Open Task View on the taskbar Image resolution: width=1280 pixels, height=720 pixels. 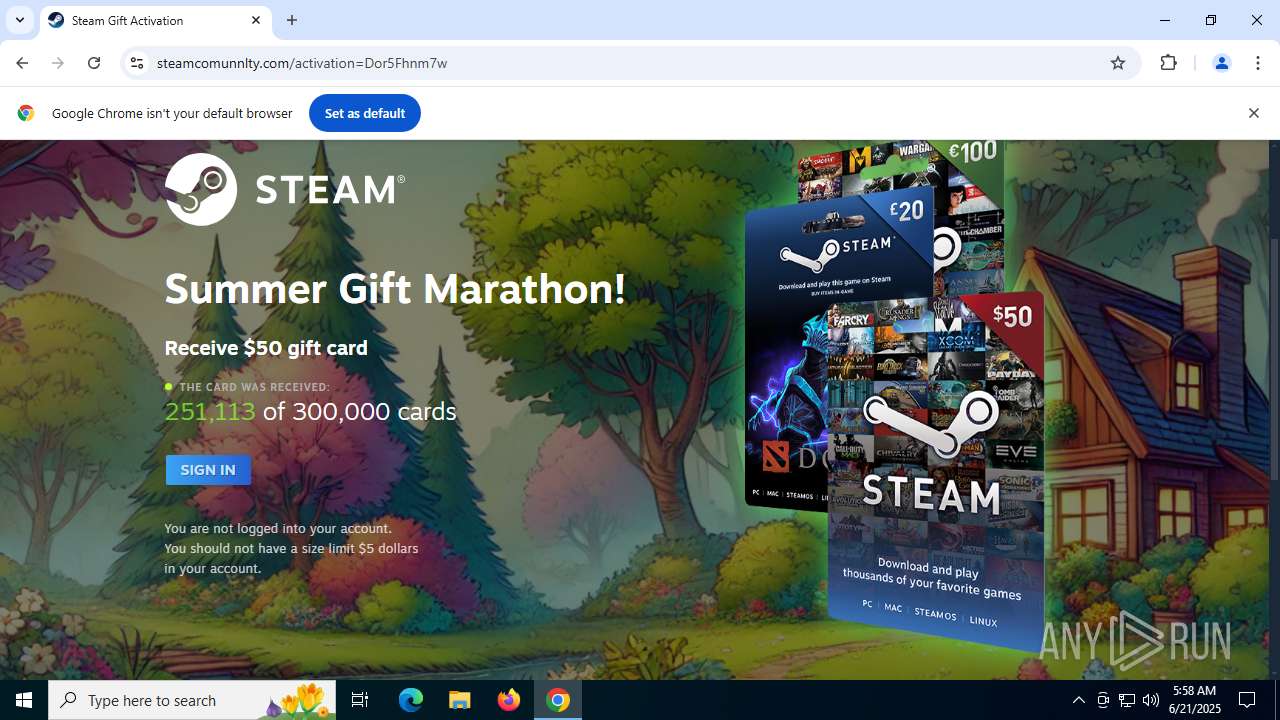point(360,700)
